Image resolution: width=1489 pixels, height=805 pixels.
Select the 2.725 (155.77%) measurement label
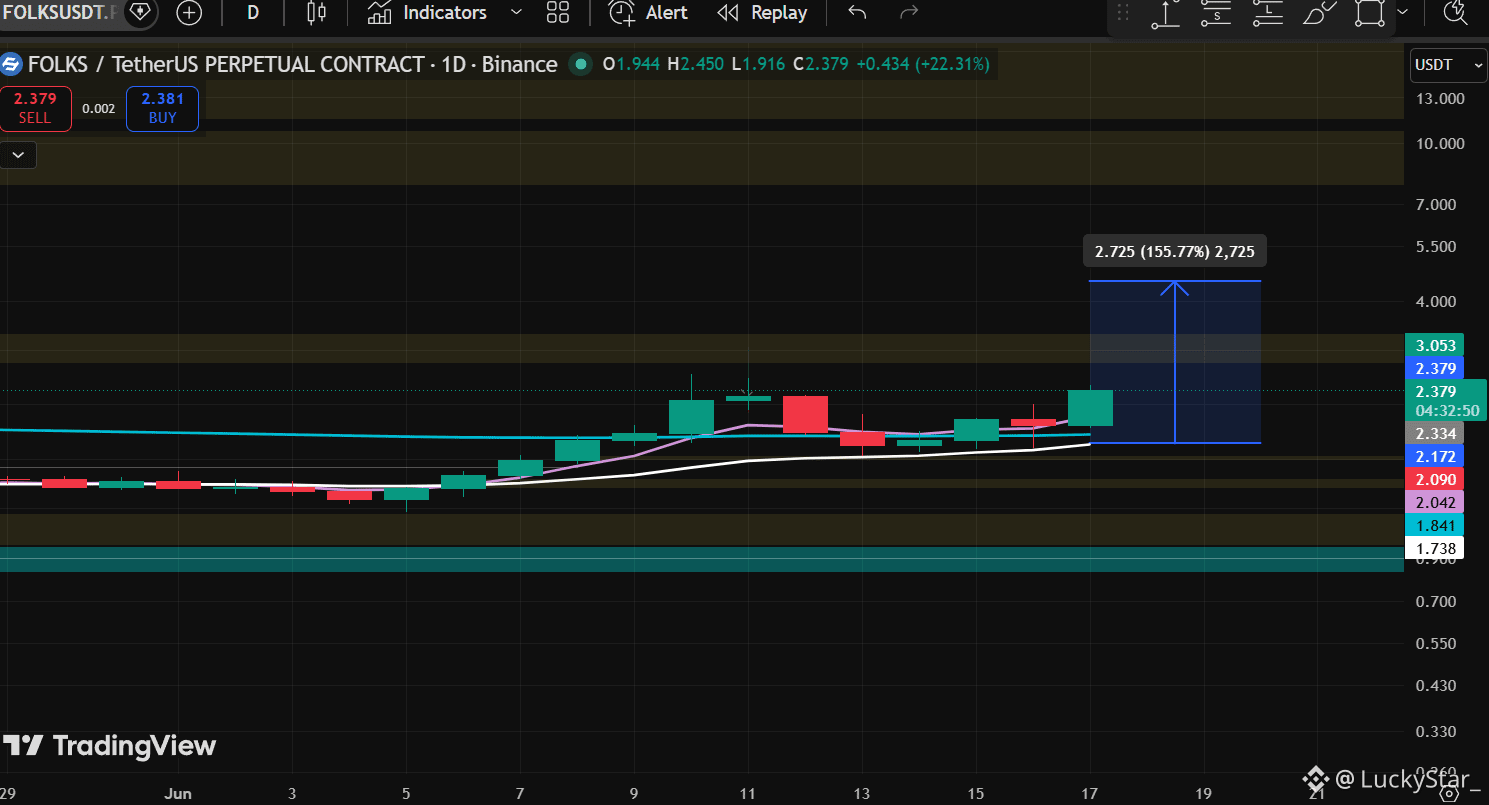pyautogui.click(x=1175, y=252)
